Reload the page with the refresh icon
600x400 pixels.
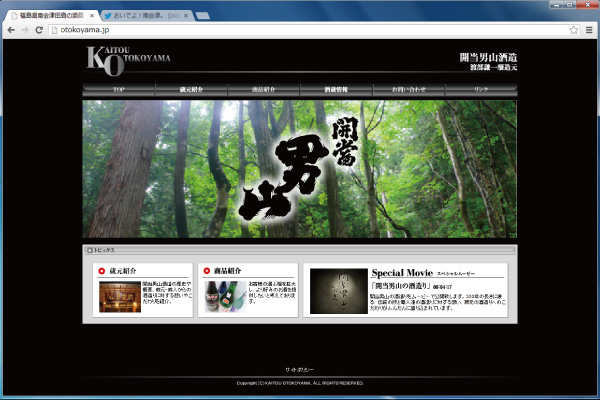40,30
